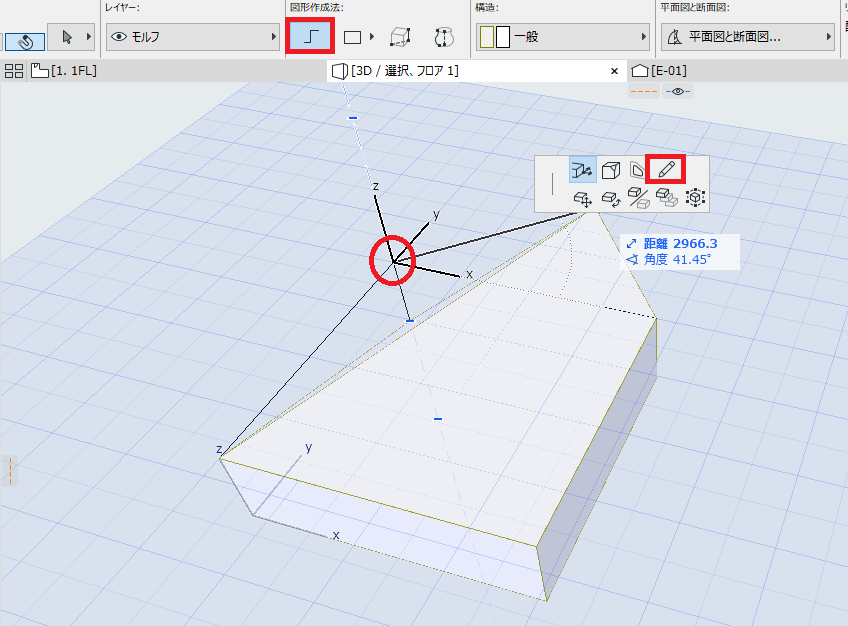The image size is (848, 626).
Task: Select the Arrow pointer tool
Action: click(x=66, y=37)
